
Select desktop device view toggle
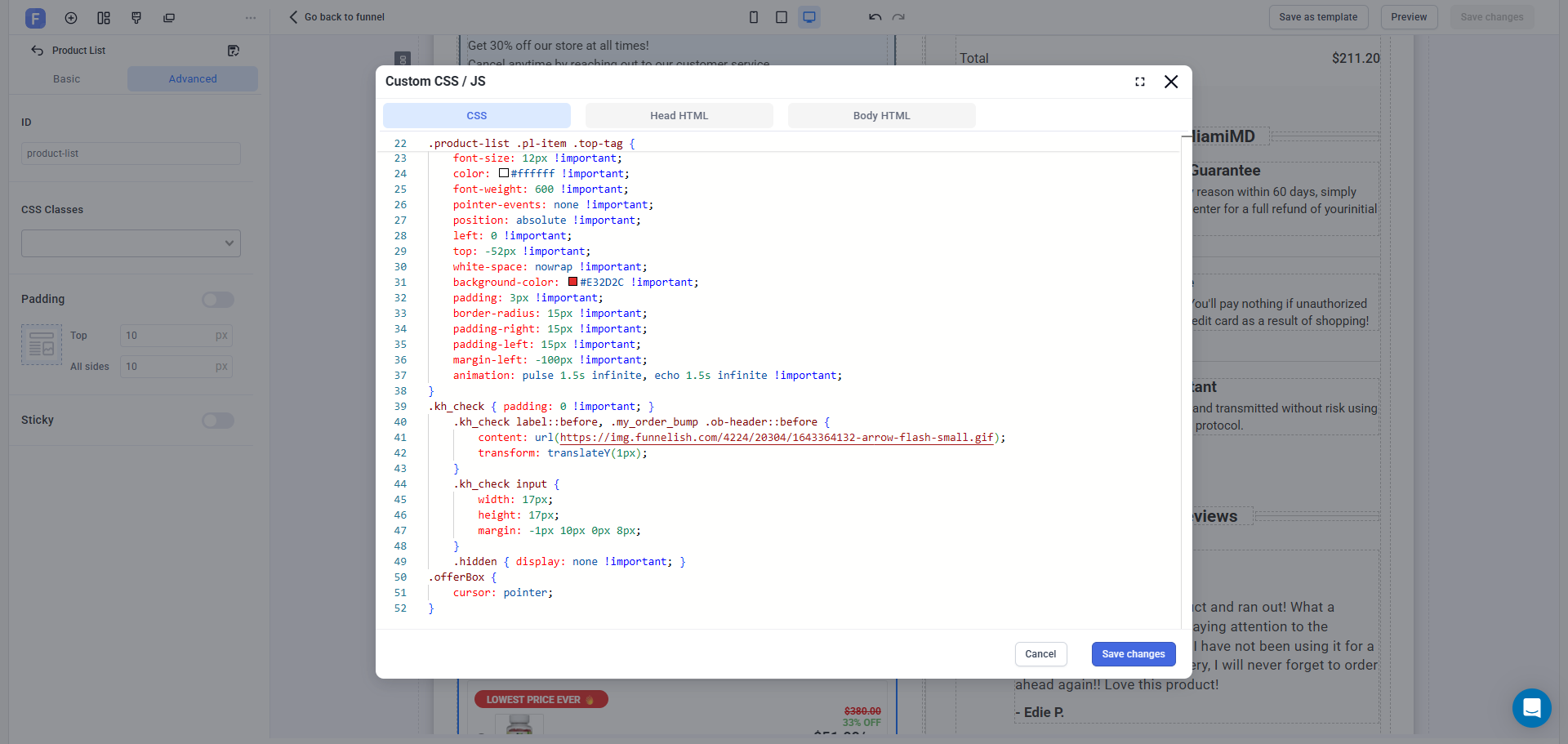click(x=809, y=17)
